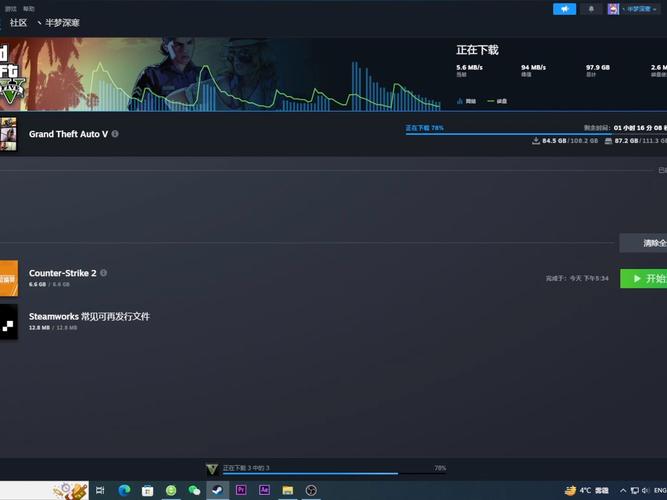Click the download speed graph banner
The height and width of the screenshot is (500, 667).
pos(220,74)
